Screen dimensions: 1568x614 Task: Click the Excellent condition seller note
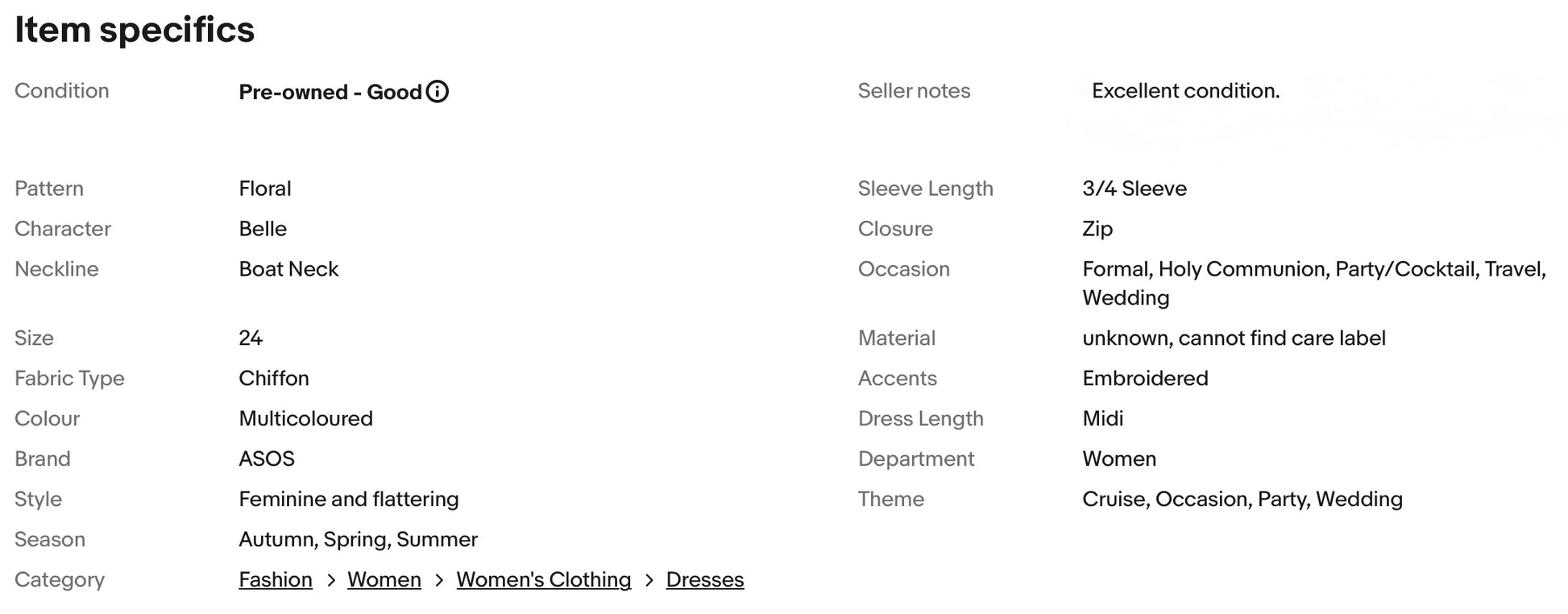[x=1185, y=91]
